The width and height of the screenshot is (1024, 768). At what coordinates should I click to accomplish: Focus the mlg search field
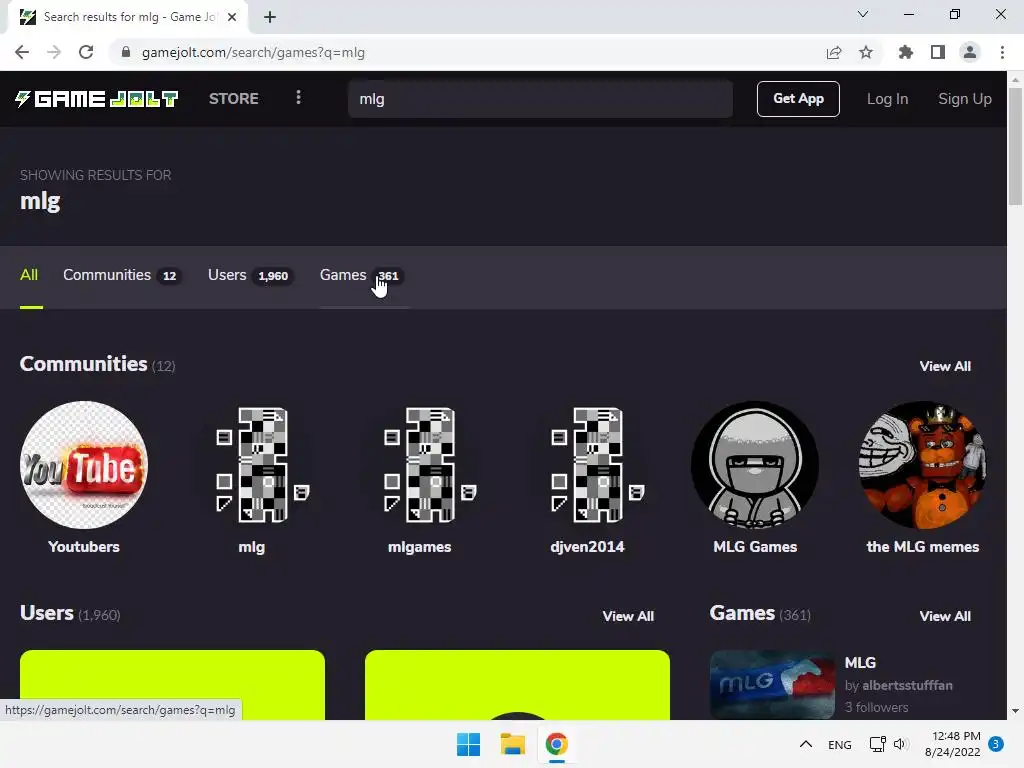(x=540, y=99)
